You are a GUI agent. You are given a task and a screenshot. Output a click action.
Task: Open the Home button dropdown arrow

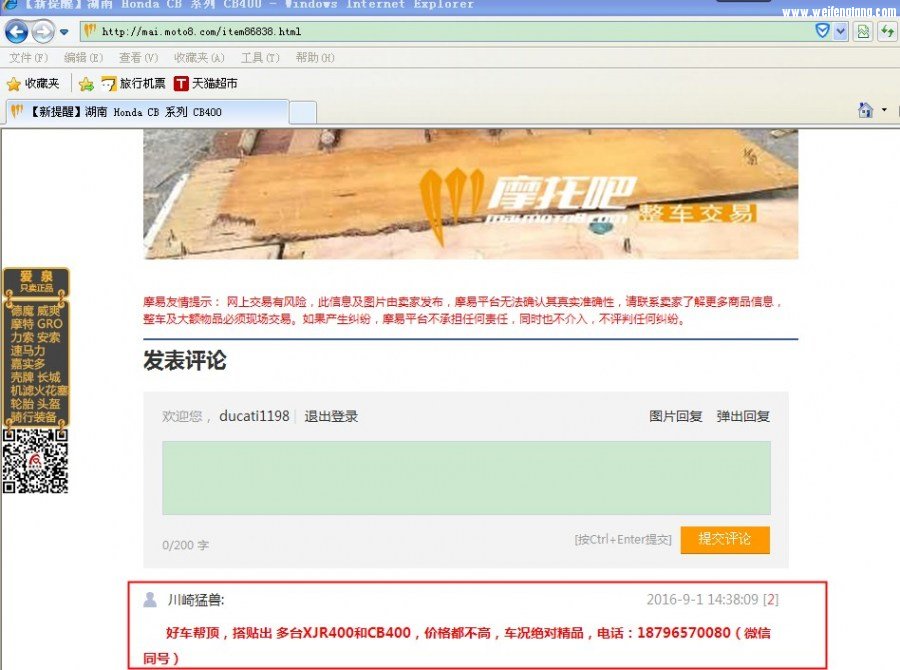tap(884, 110)
